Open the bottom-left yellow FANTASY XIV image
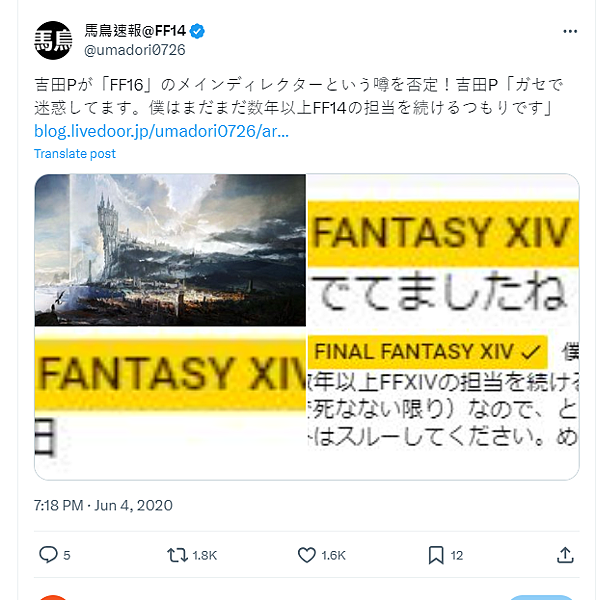596x600 pixels. click(170, 404)
